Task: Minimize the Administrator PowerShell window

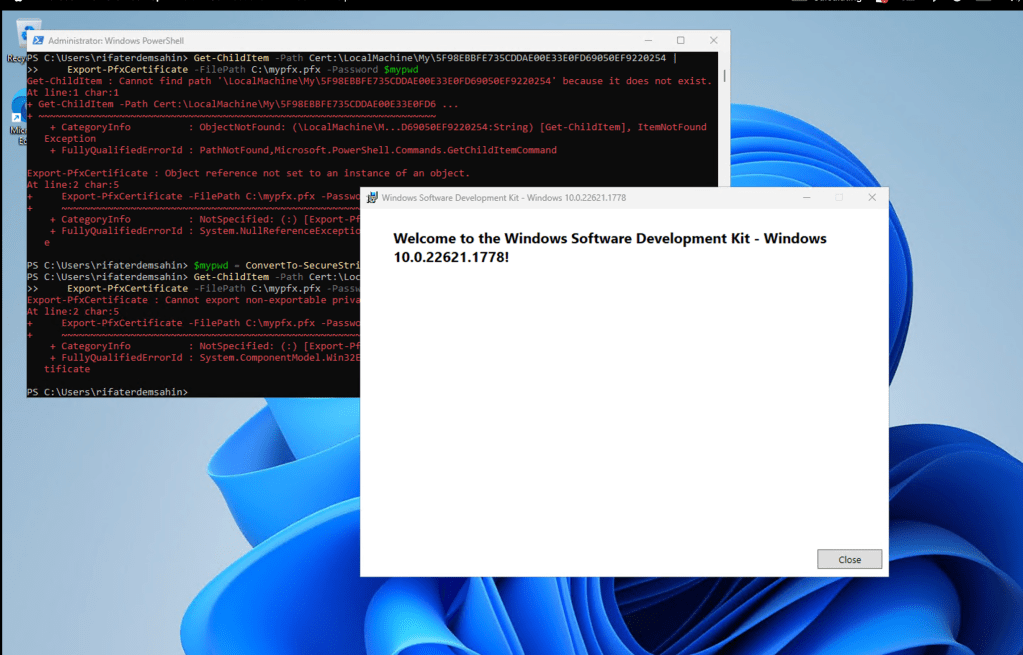Action: [x=648, y=40]
